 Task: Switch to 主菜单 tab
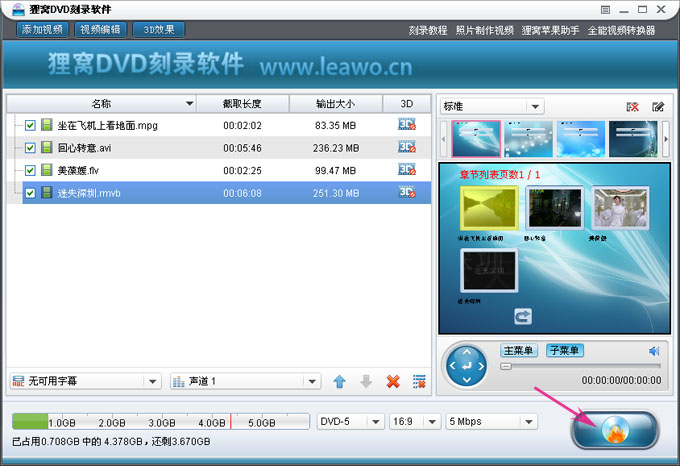pos(519,350)
